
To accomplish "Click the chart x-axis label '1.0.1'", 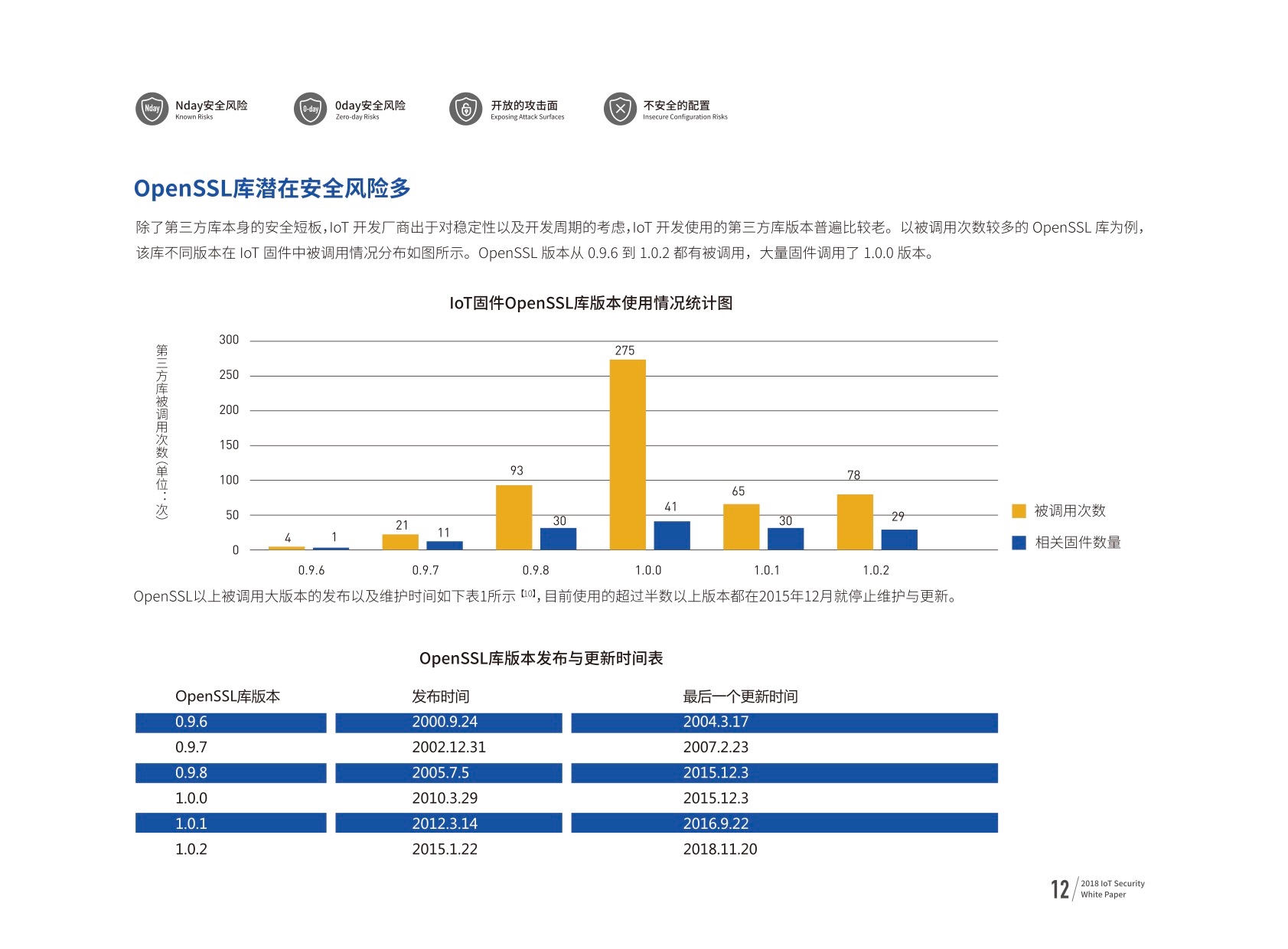I will tap(767, 570).
